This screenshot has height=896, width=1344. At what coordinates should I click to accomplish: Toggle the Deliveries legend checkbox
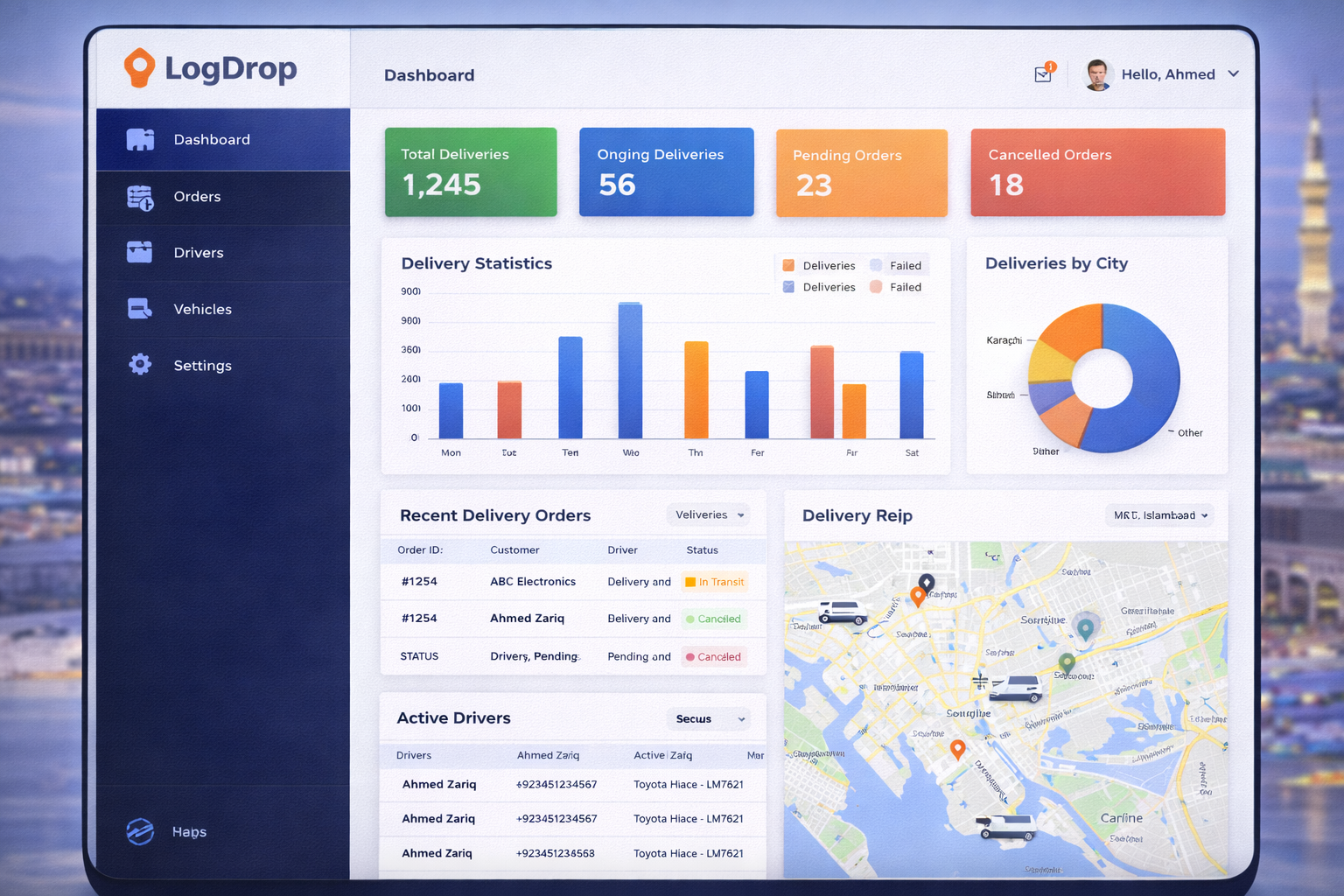click(787, 264)
